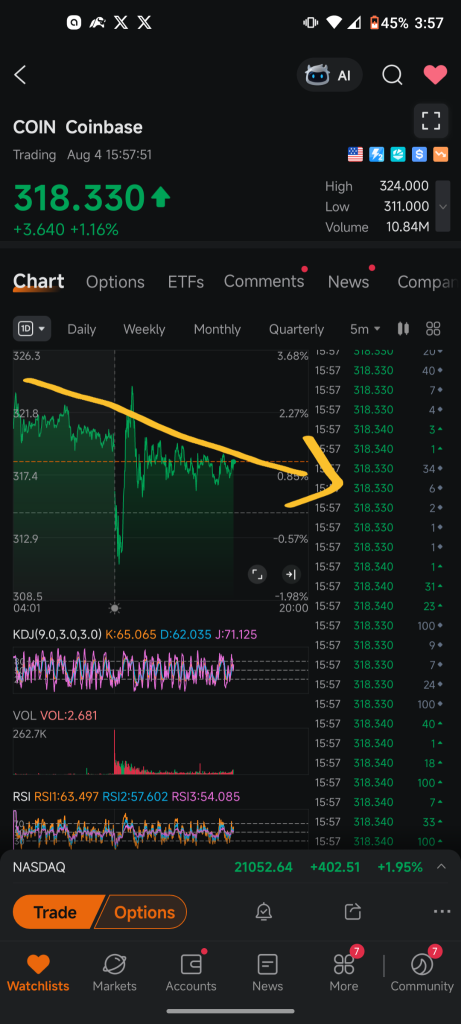Image resolution: width=461 pixels, height=1024 pixels.
Task: Tap the tick row with volume 34
Action: tap(380, 468)
